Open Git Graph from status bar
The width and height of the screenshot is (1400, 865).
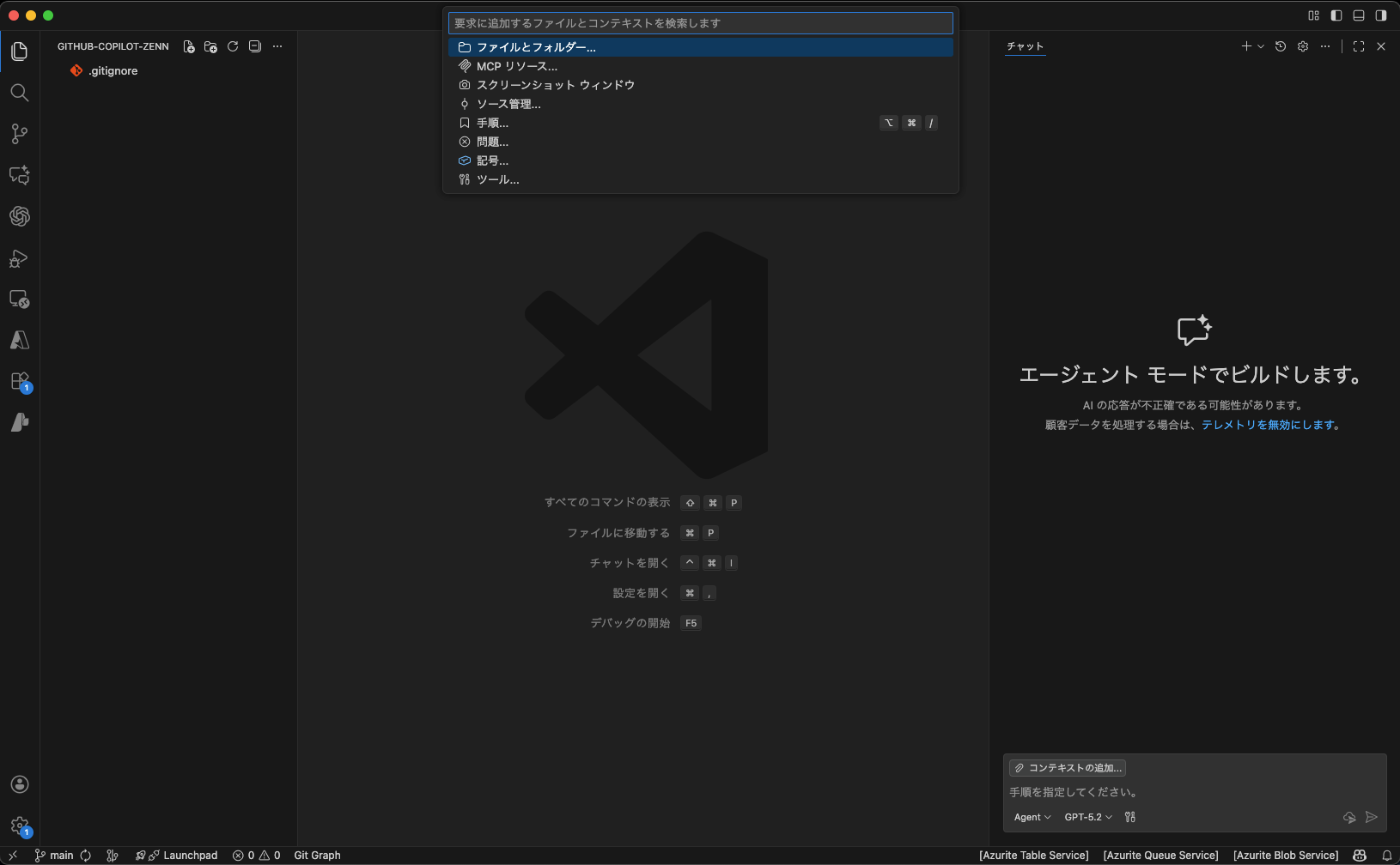[x=317, y=855]
